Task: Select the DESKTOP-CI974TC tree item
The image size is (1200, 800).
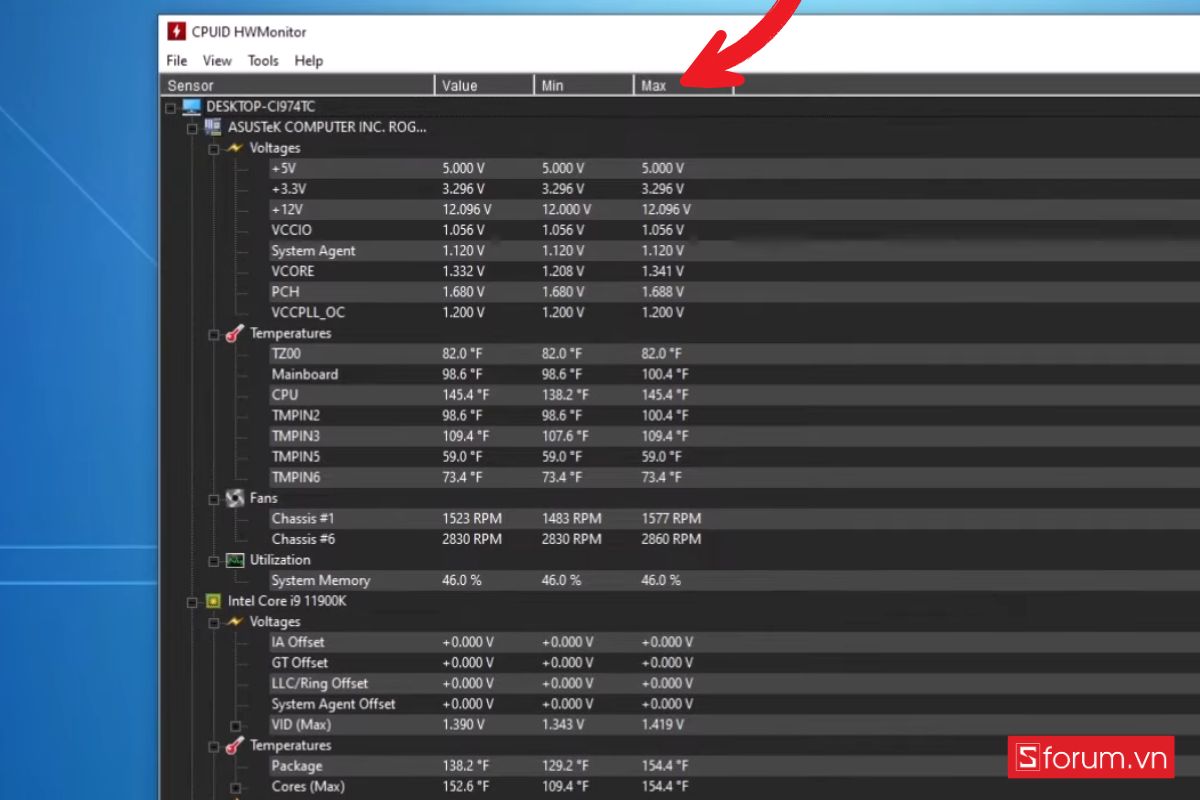Action: pos(260,106)
